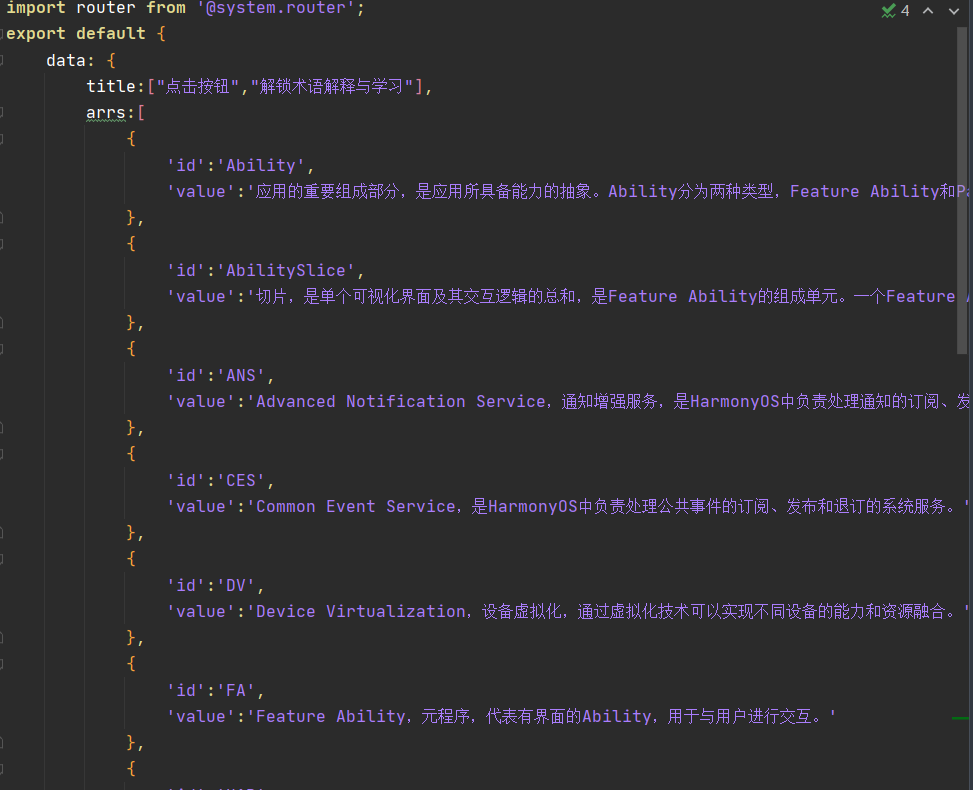Image resolution: width=973 pixels, height=790 pixels.
Task: Click the 'Advanced Notification Service' value line
Action: pyautogui.click(x=567, y=401)
